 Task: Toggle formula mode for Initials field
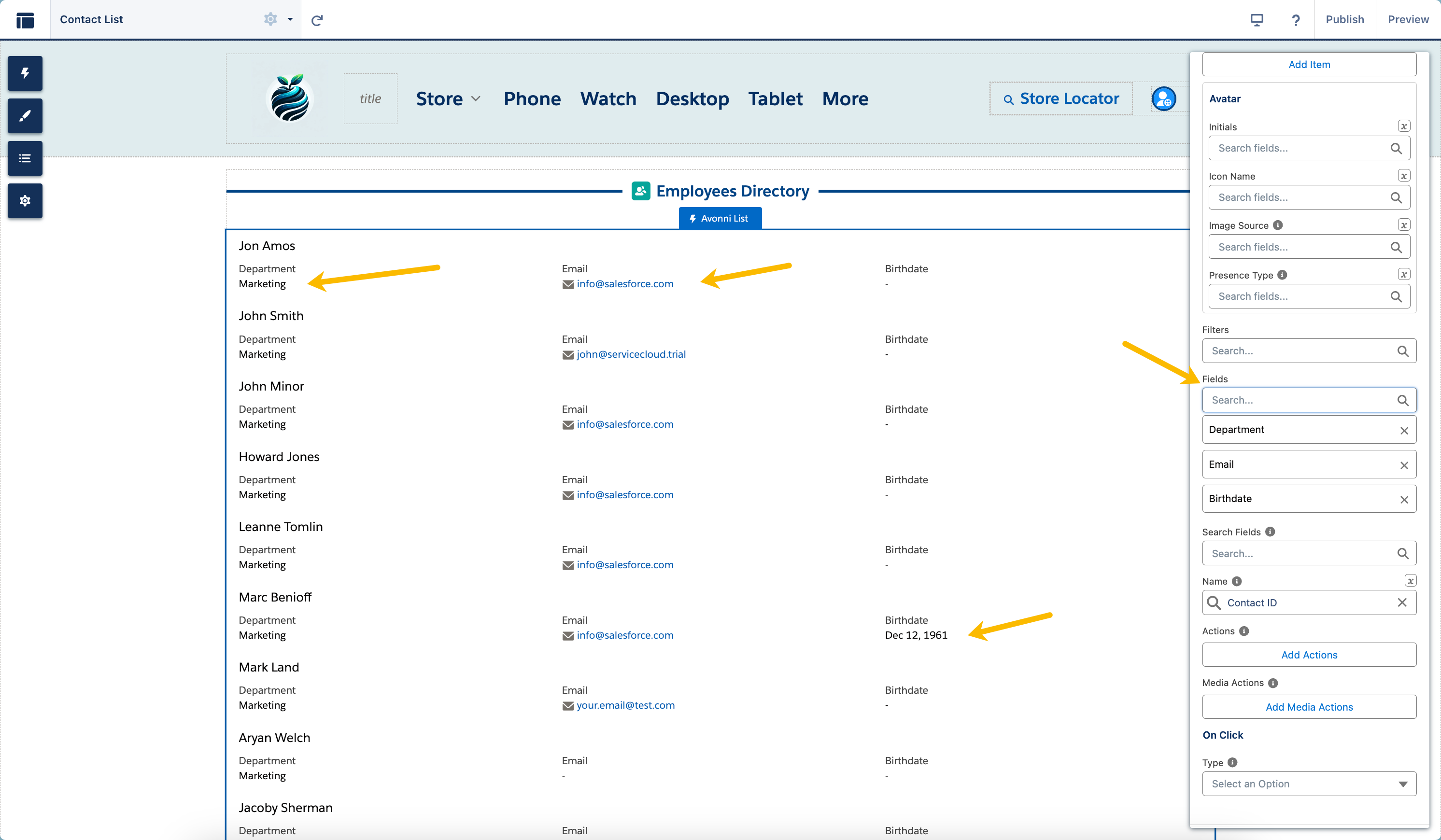point(1403,126)
